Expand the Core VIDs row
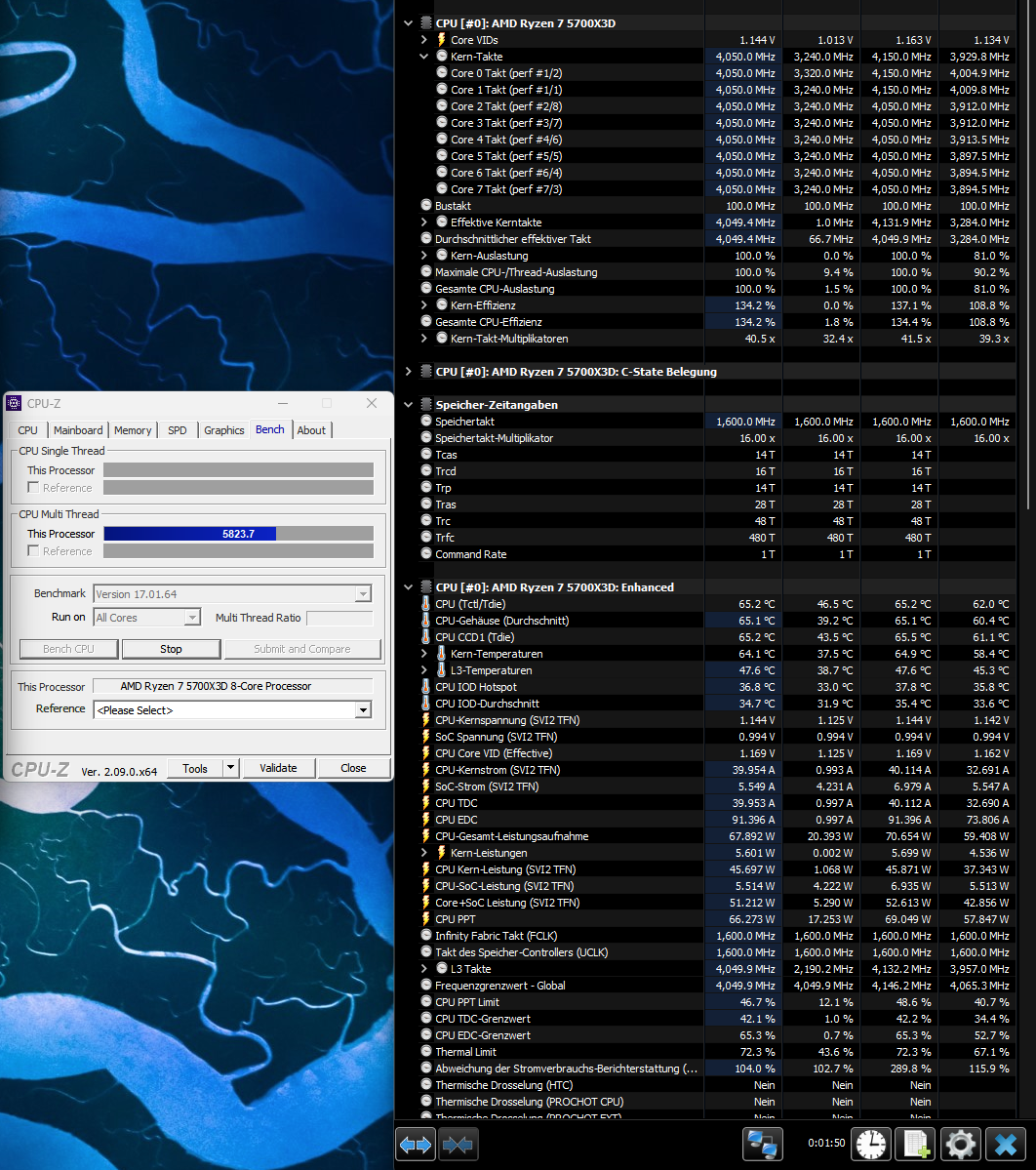The width and height of the screenshot is (1036, 1170). (x=423, y=40)
